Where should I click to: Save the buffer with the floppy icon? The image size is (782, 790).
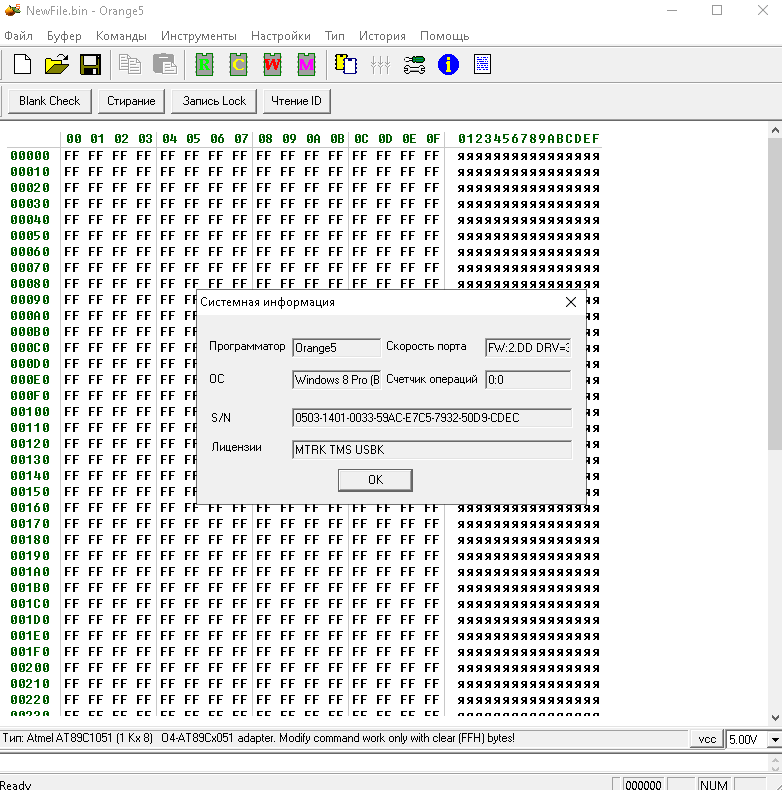(x=90, y=65)
